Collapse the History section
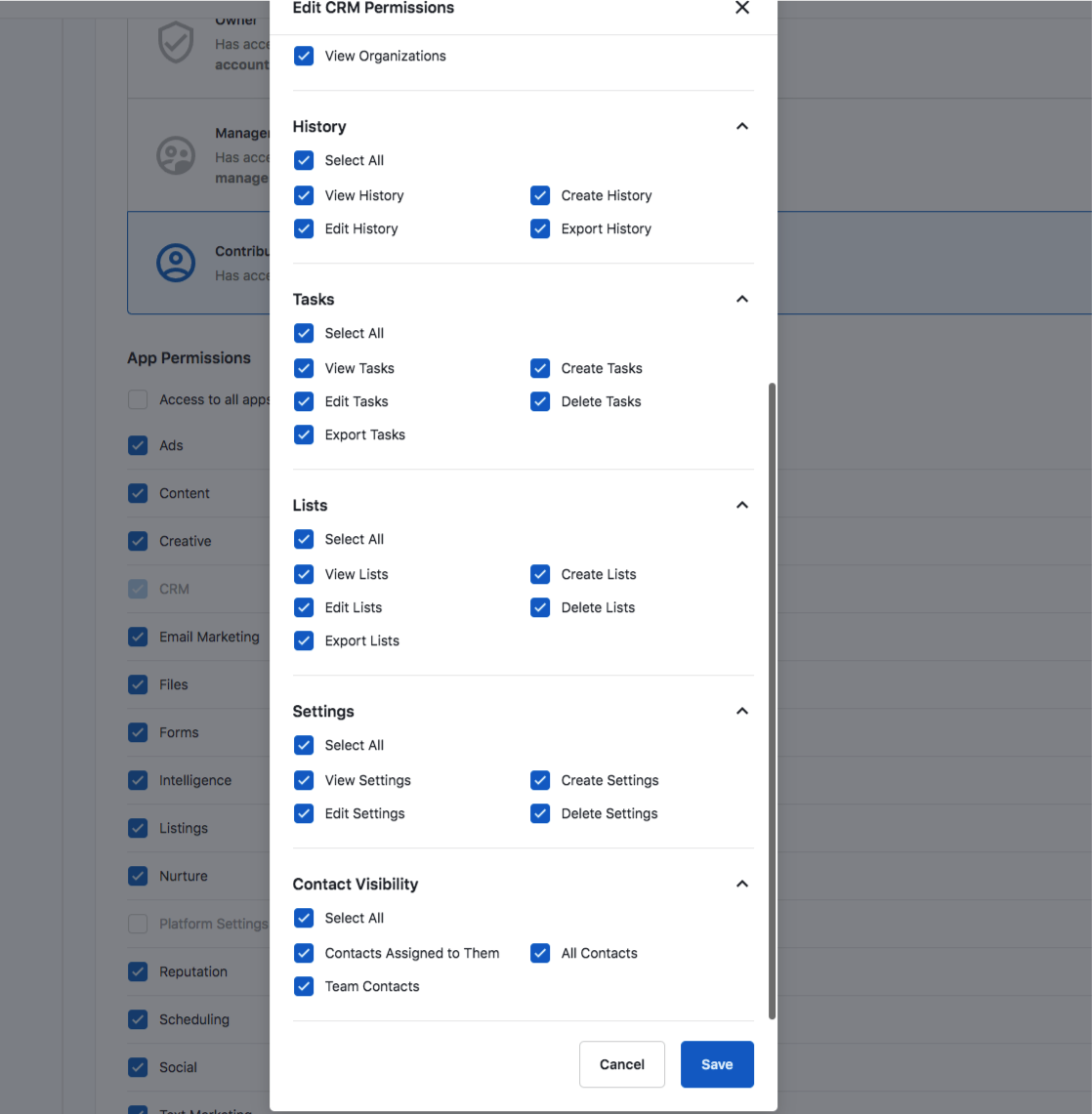The image size is (1092, 1114). [x=742, y=126]
